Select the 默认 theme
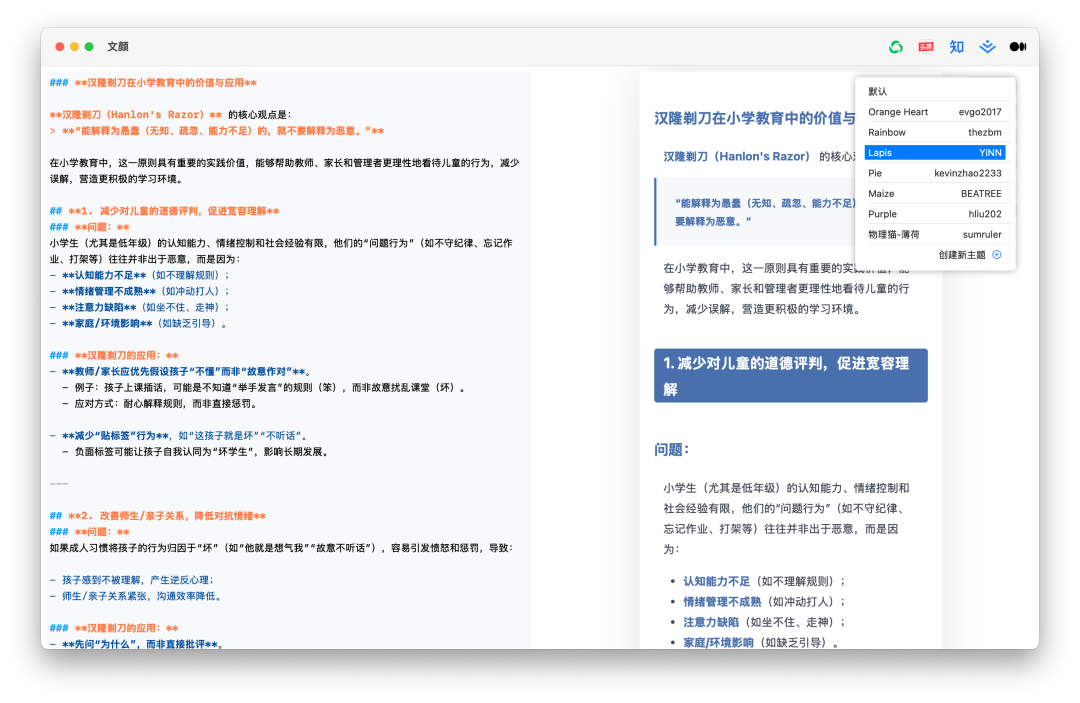Image resolution: width=1080 pixels, height=703 pixels. (x=878, y=91)
